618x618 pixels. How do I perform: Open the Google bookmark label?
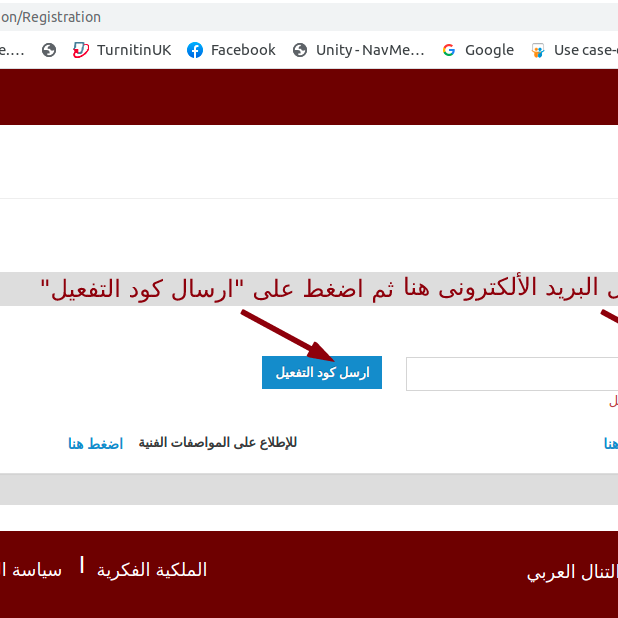click(489, 50)
